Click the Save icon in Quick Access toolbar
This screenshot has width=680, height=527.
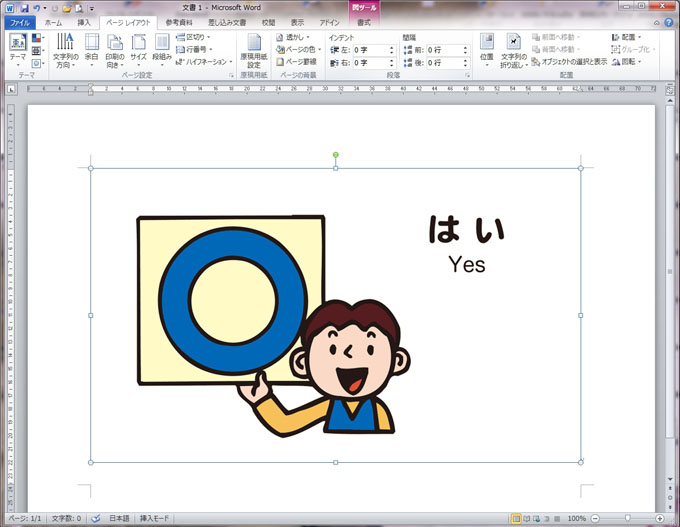(24, 8)
